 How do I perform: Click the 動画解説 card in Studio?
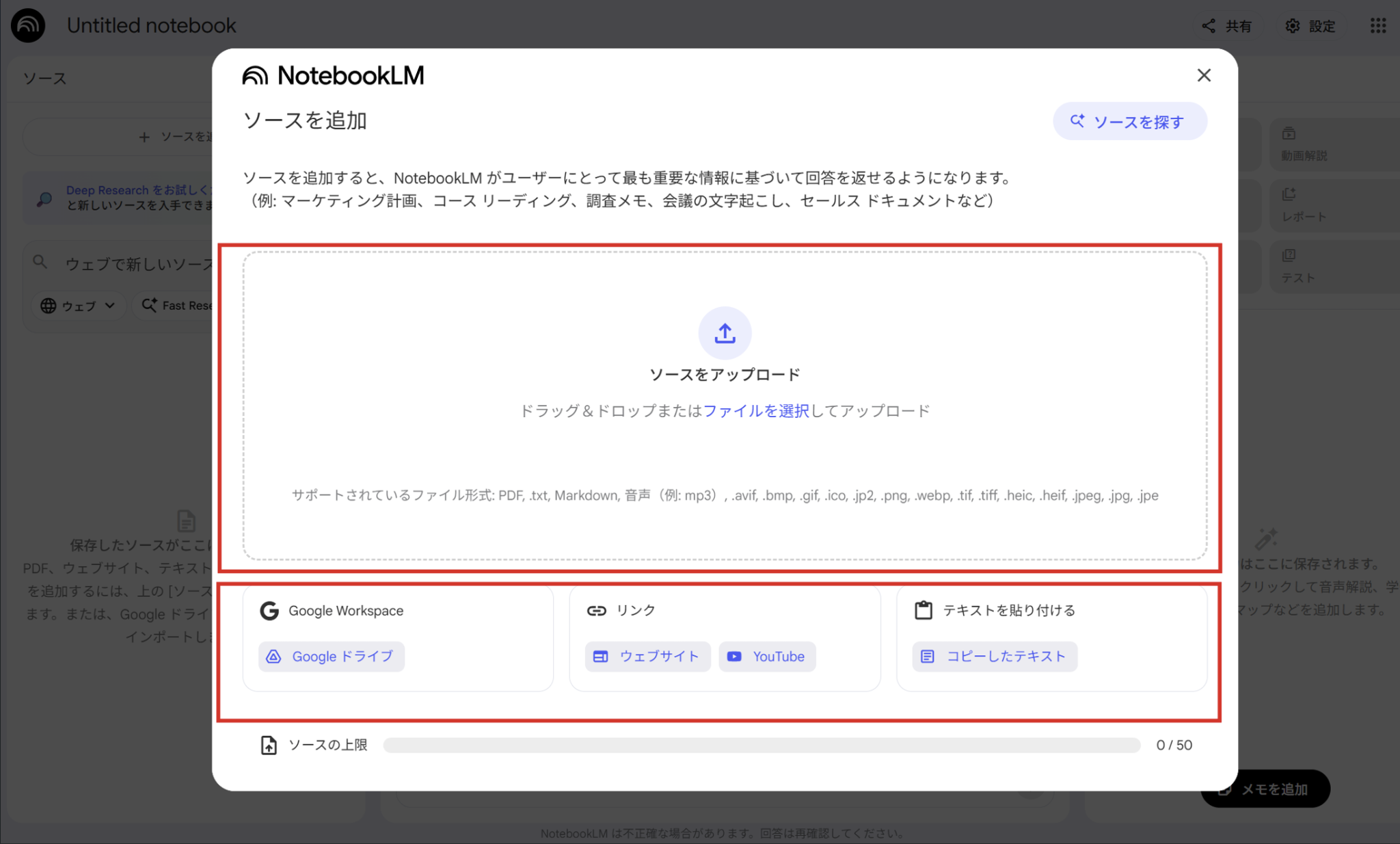point(1334,144)
